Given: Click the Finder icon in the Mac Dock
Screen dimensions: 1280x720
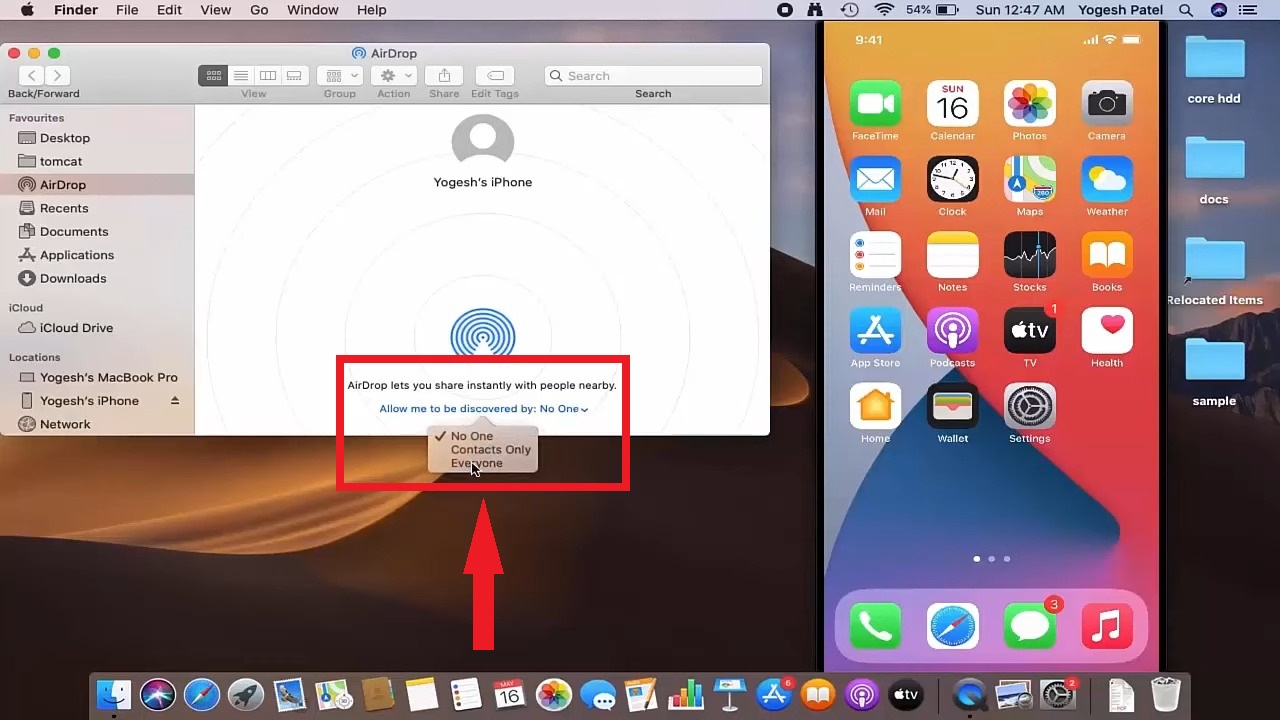Looking at the screenshot, I should point(113,694).
